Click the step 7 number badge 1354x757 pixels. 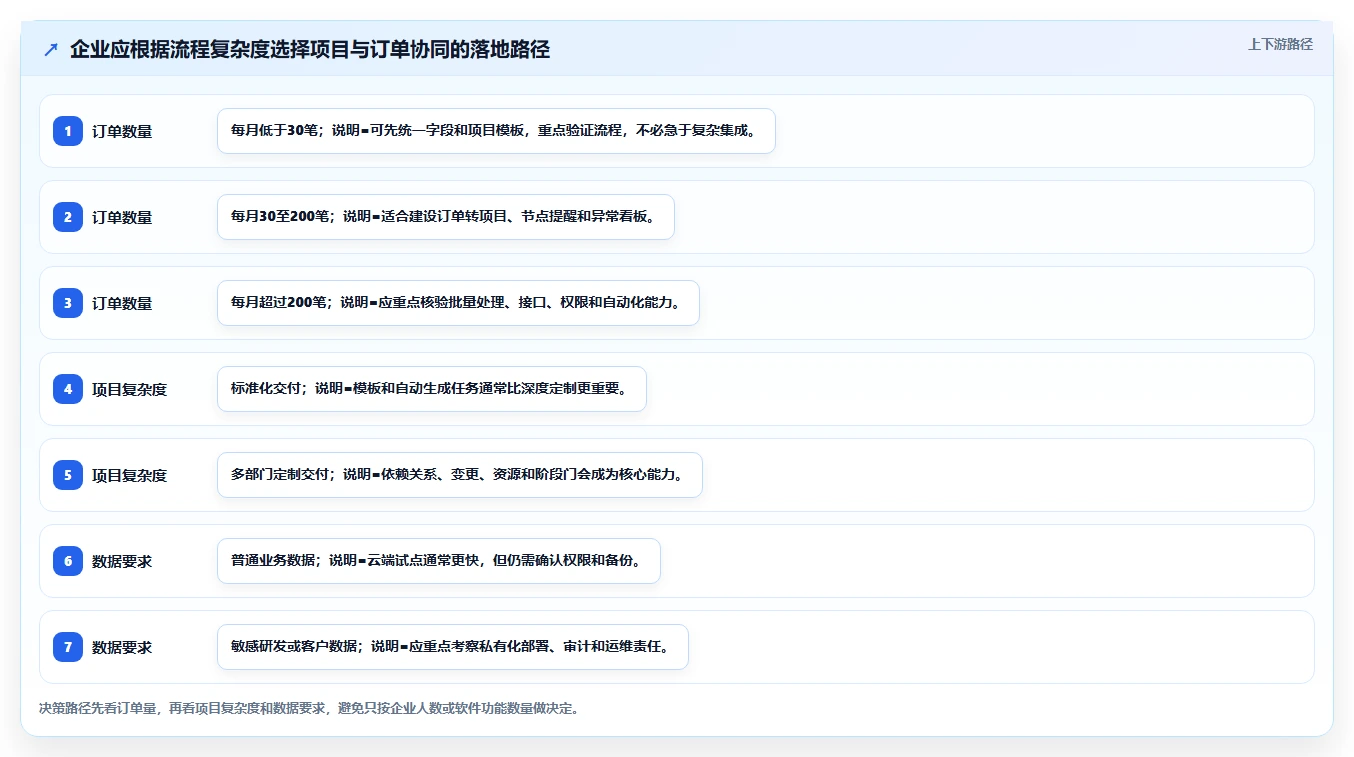click(68, 647)
